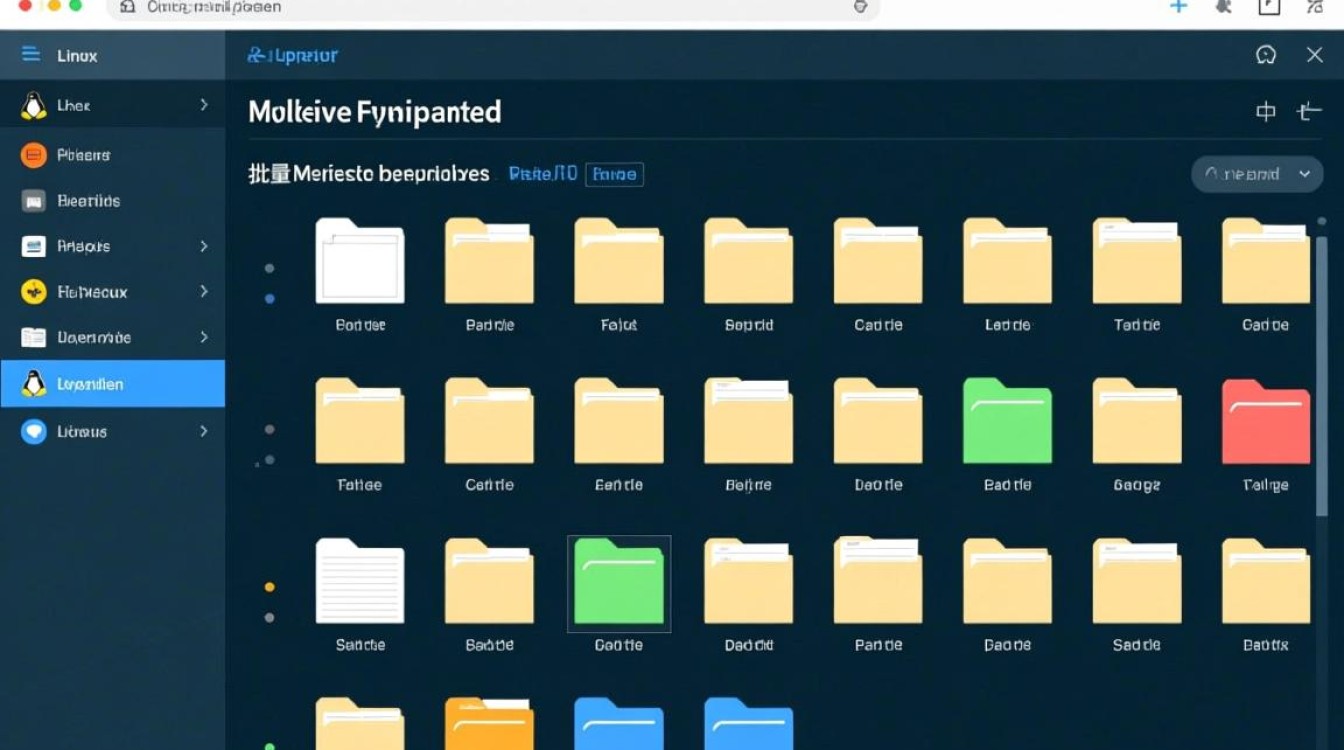Expand the blue shield sidebar item's chevron
This screenshot has width=1344, height=750.
[204, 431]
